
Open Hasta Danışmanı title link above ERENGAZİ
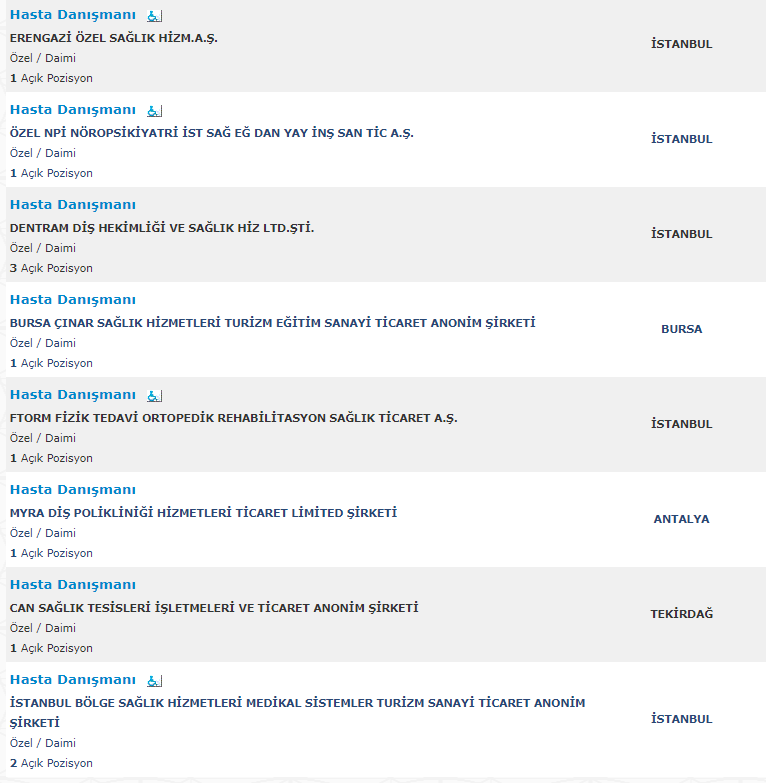72,15
